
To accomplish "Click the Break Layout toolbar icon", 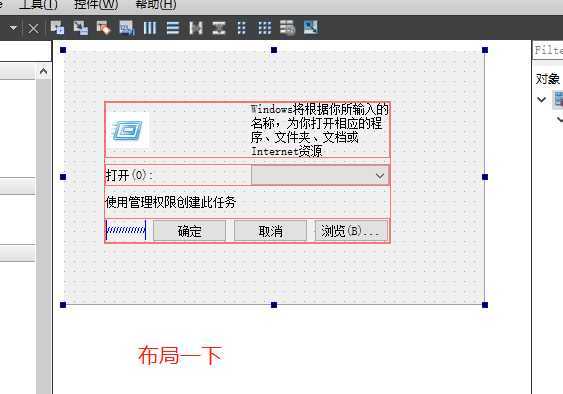I will click(x=287, y=28).
